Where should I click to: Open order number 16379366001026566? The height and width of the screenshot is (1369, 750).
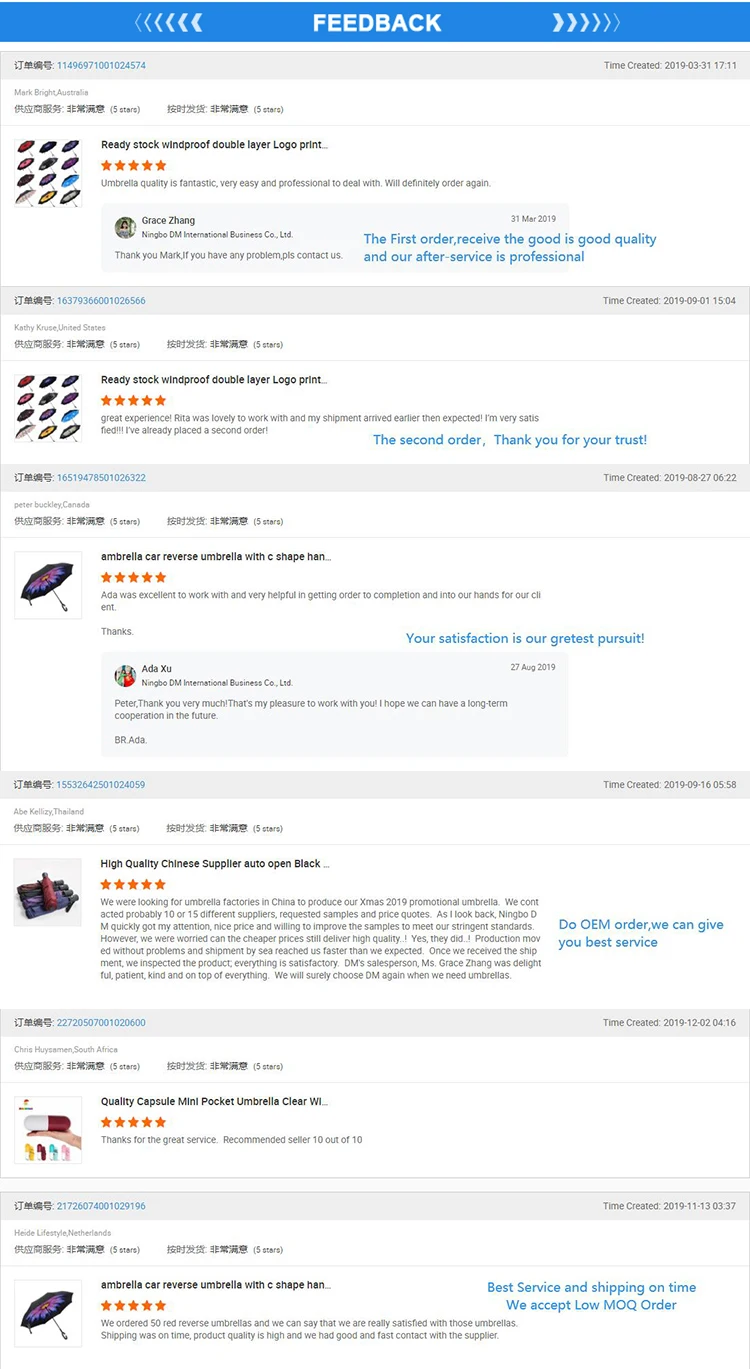coord(101,301)
